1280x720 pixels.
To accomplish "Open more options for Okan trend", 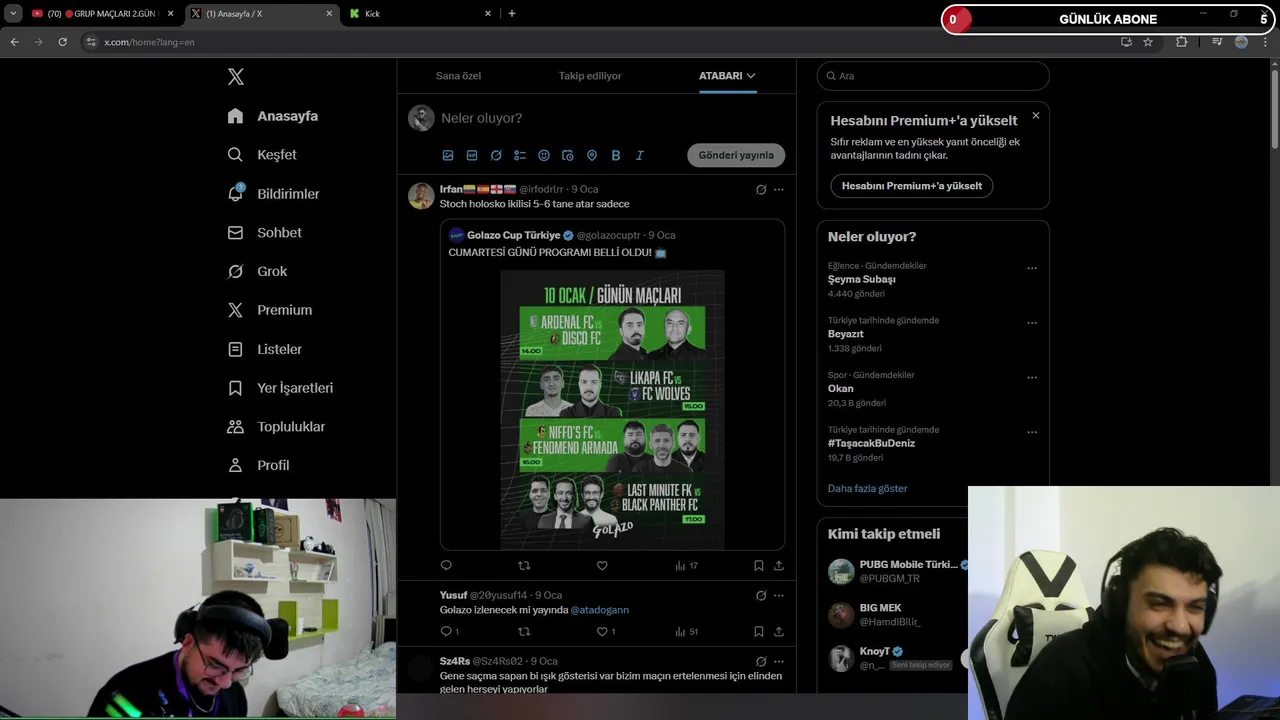I will coord(1032,378).
